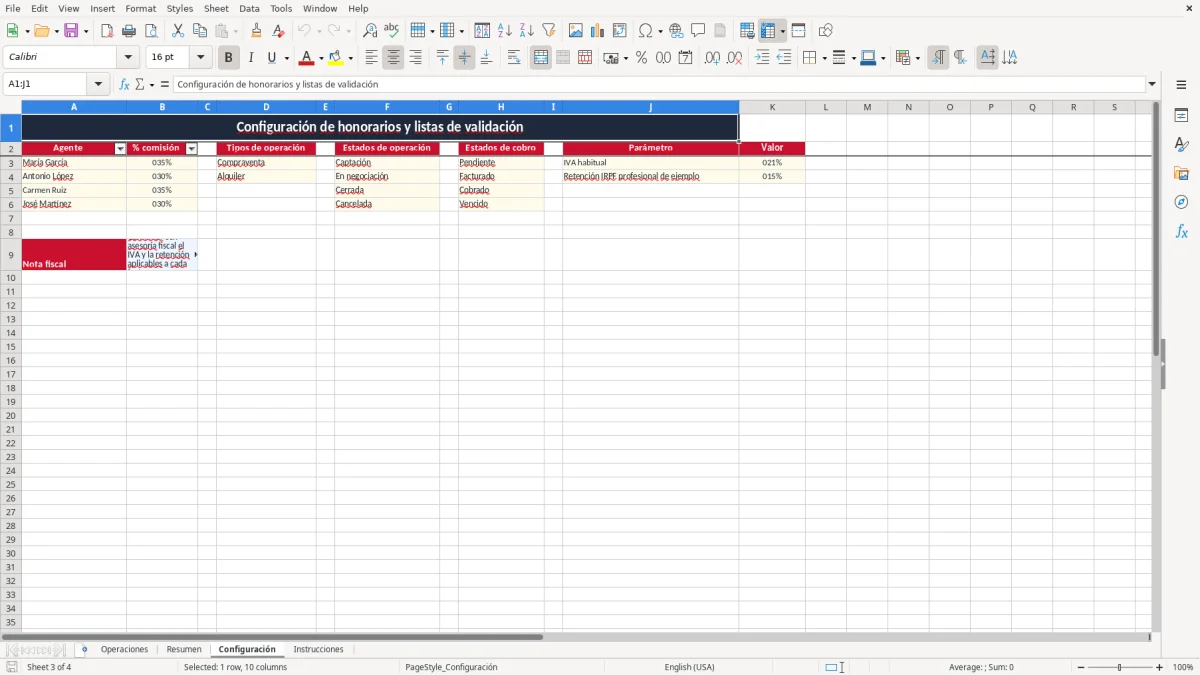Export directly as PDF
The width and height of the screenshot is (1200, 675).
coord(107,31)
